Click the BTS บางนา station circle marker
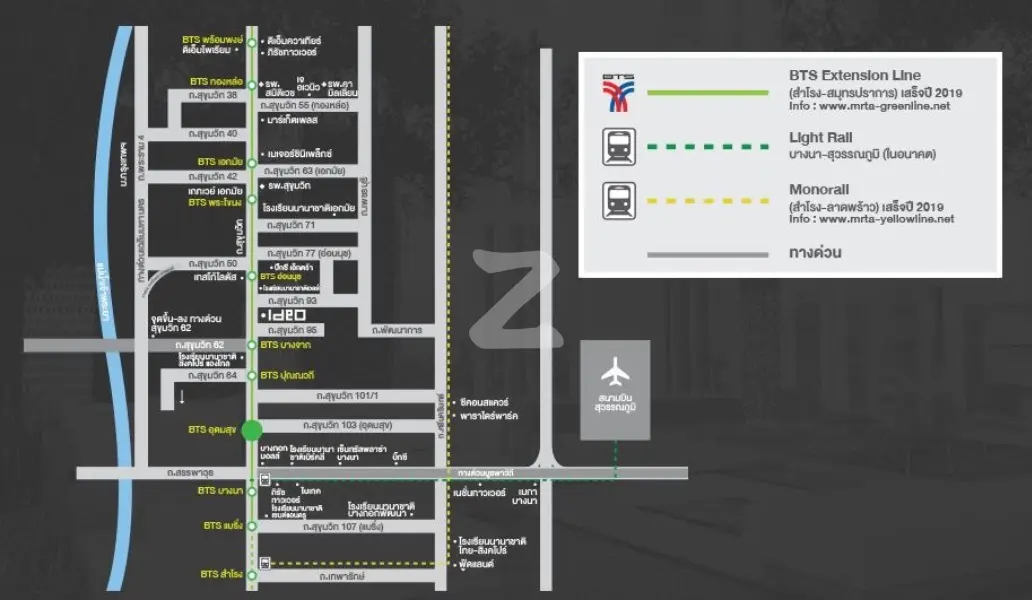The height and width of the screenshot is (600, 1032). coord(251,491)
